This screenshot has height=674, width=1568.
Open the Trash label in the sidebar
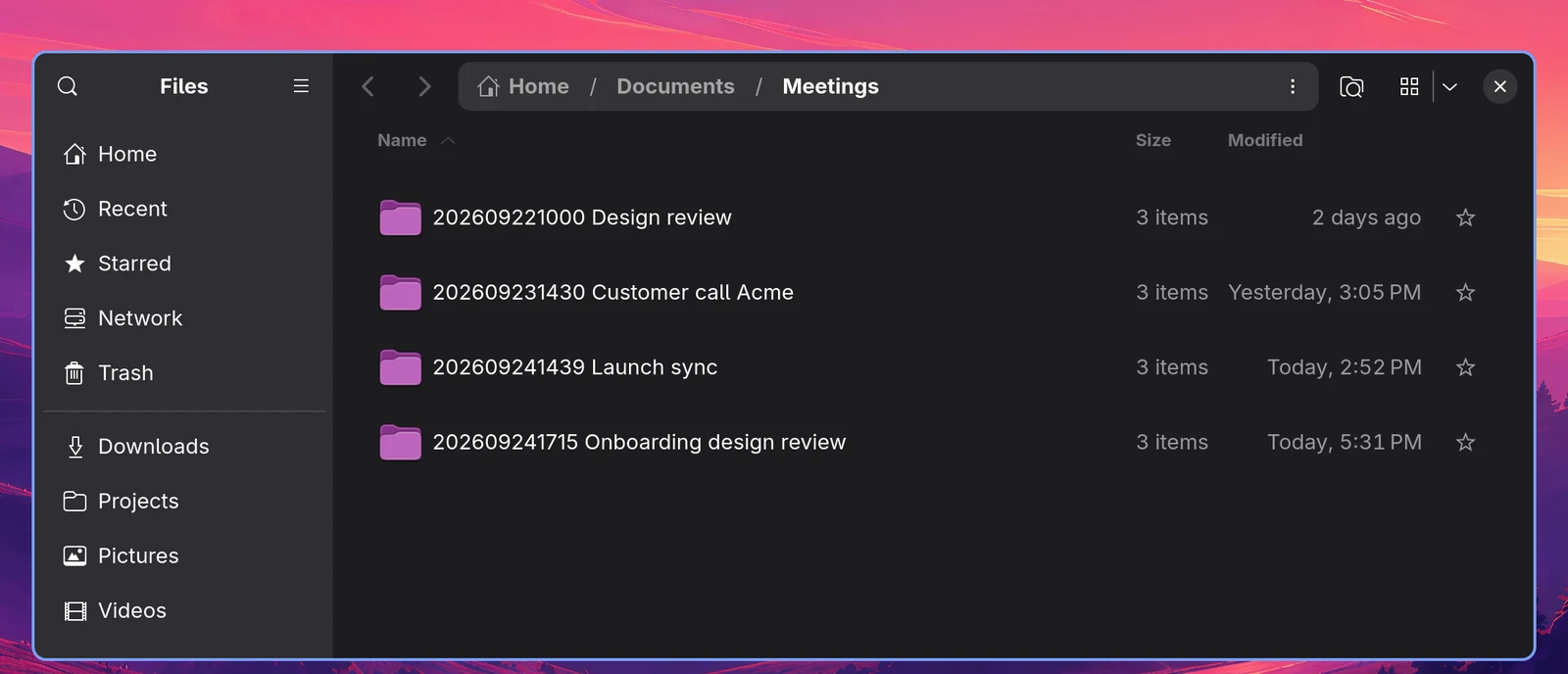[125, 373]
